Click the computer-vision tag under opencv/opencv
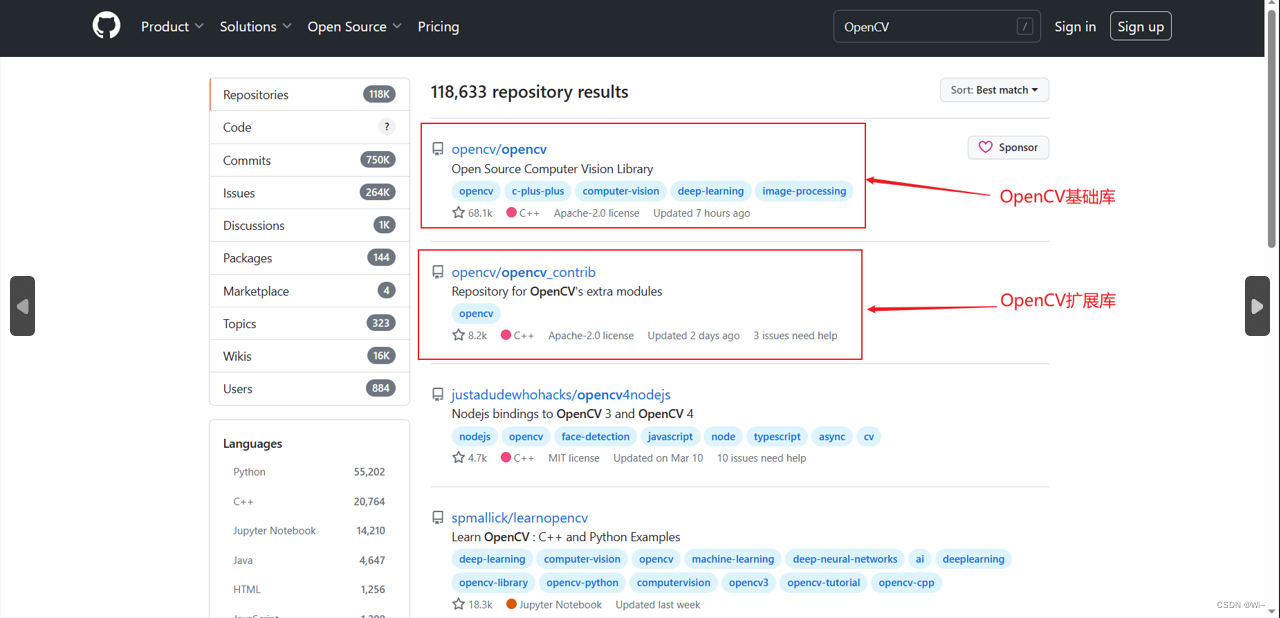 click(x=621, y=191)
